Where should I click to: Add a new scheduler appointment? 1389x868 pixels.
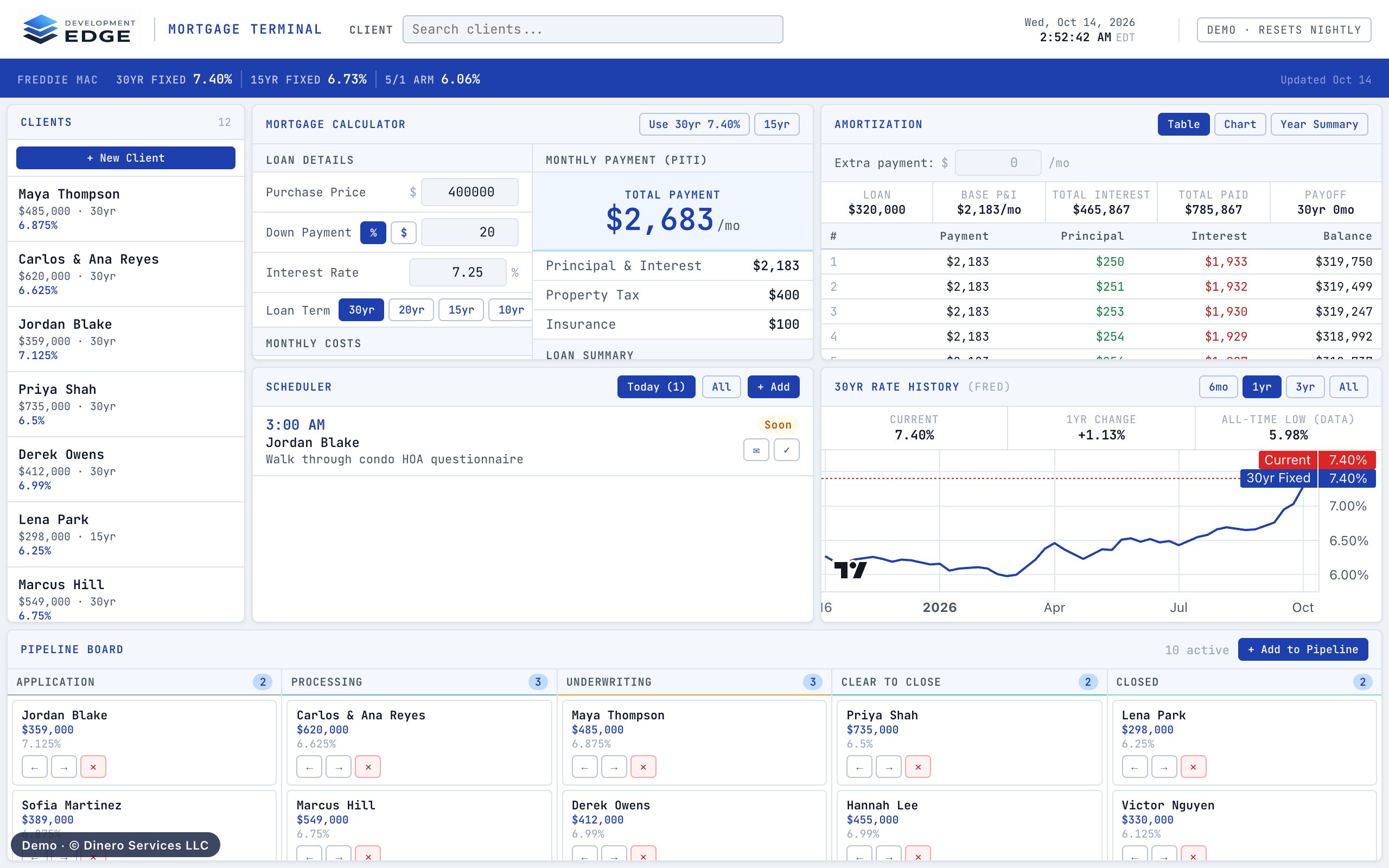pyautogui.click(x=773, y=387)
